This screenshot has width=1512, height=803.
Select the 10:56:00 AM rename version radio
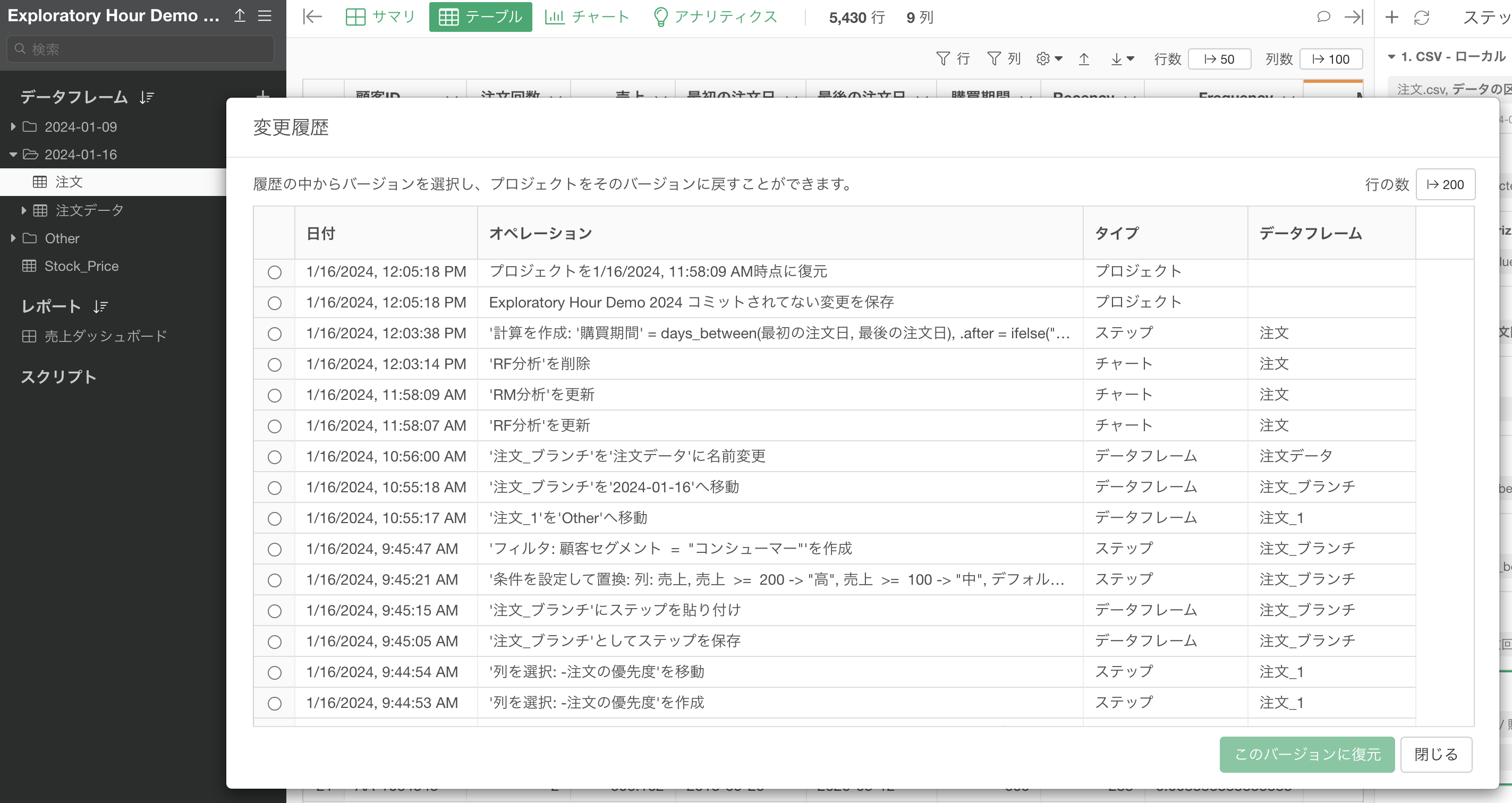[x=274, y=457]
